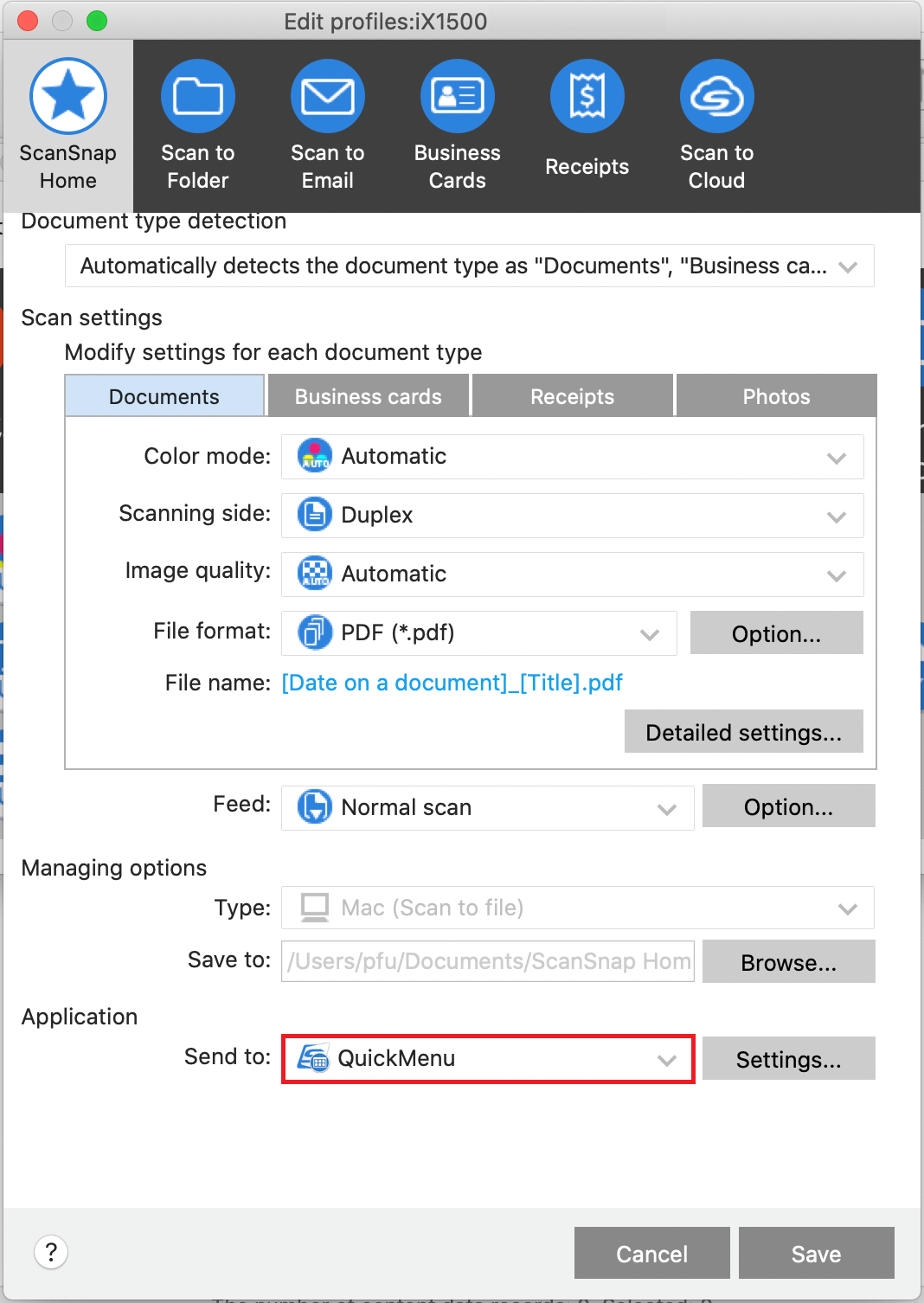The width and height of the screenshot is (924, 1303).
Task: Switch to the Documents tab
Action: 164,396
